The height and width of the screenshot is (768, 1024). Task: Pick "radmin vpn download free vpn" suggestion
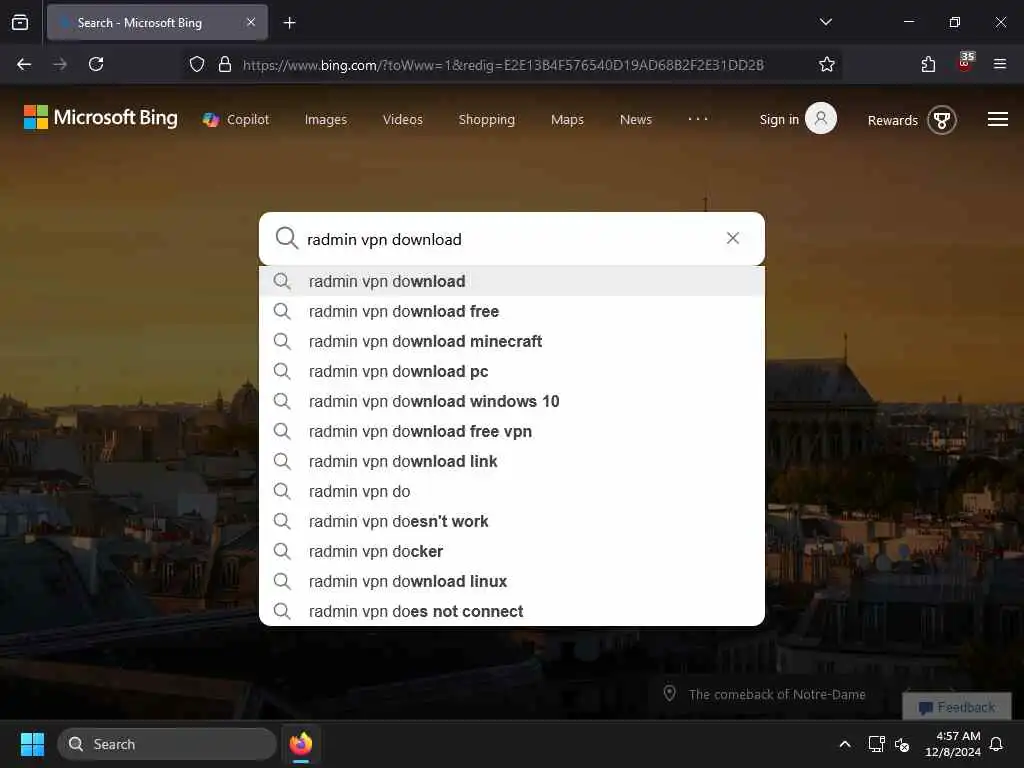pos(511,432)
